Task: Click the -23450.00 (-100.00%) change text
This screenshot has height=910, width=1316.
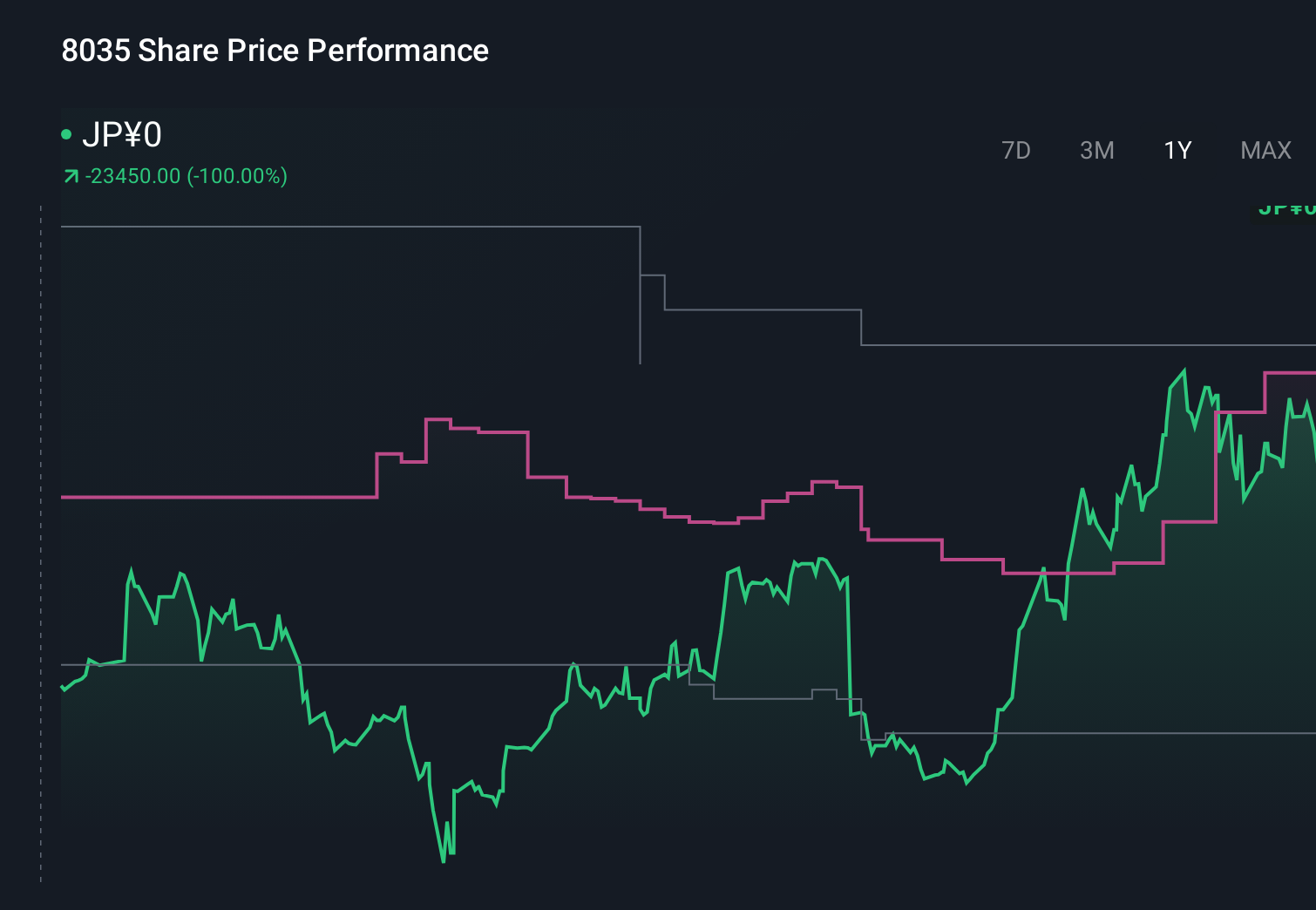Action: 186,175
